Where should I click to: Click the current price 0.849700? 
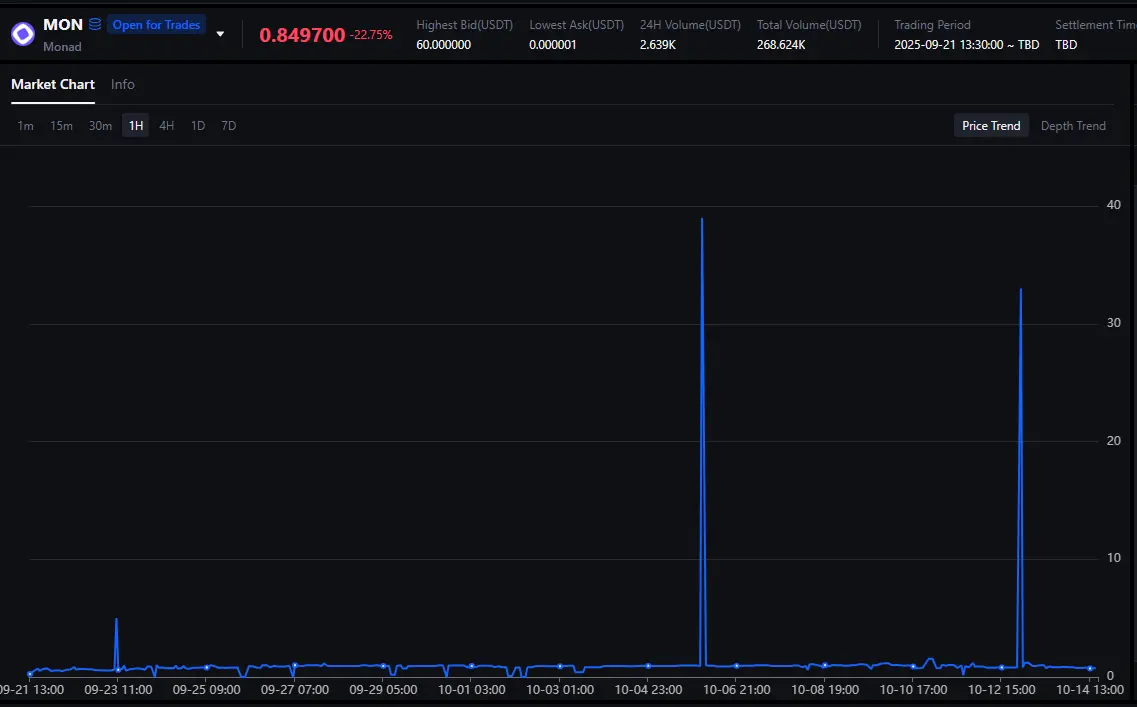302,35
